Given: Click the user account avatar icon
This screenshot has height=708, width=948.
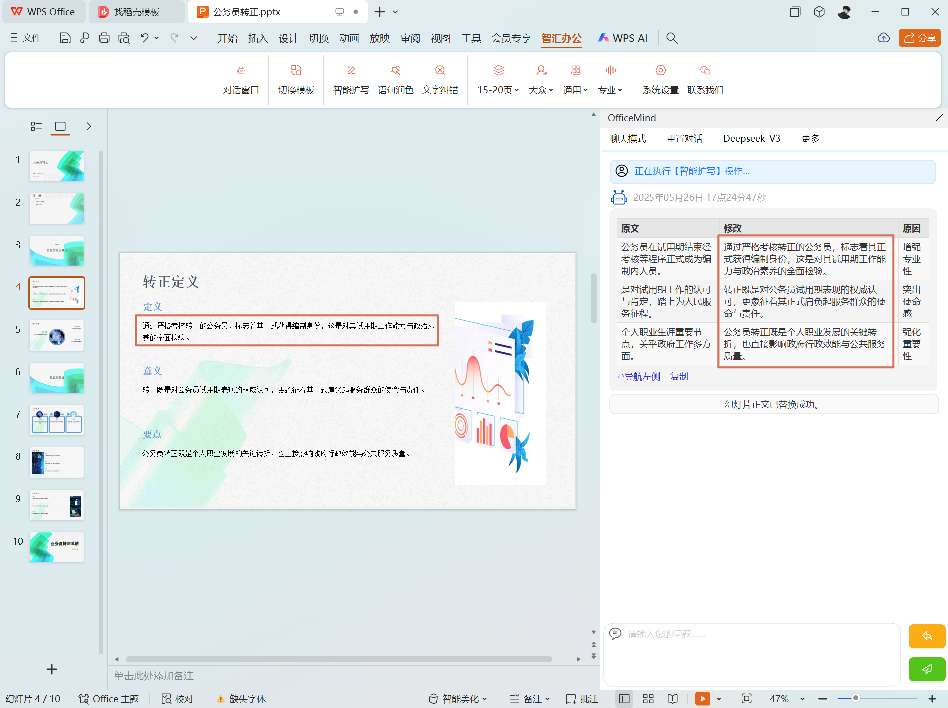Looking at the screenshot, I should (x=845, y=11).
